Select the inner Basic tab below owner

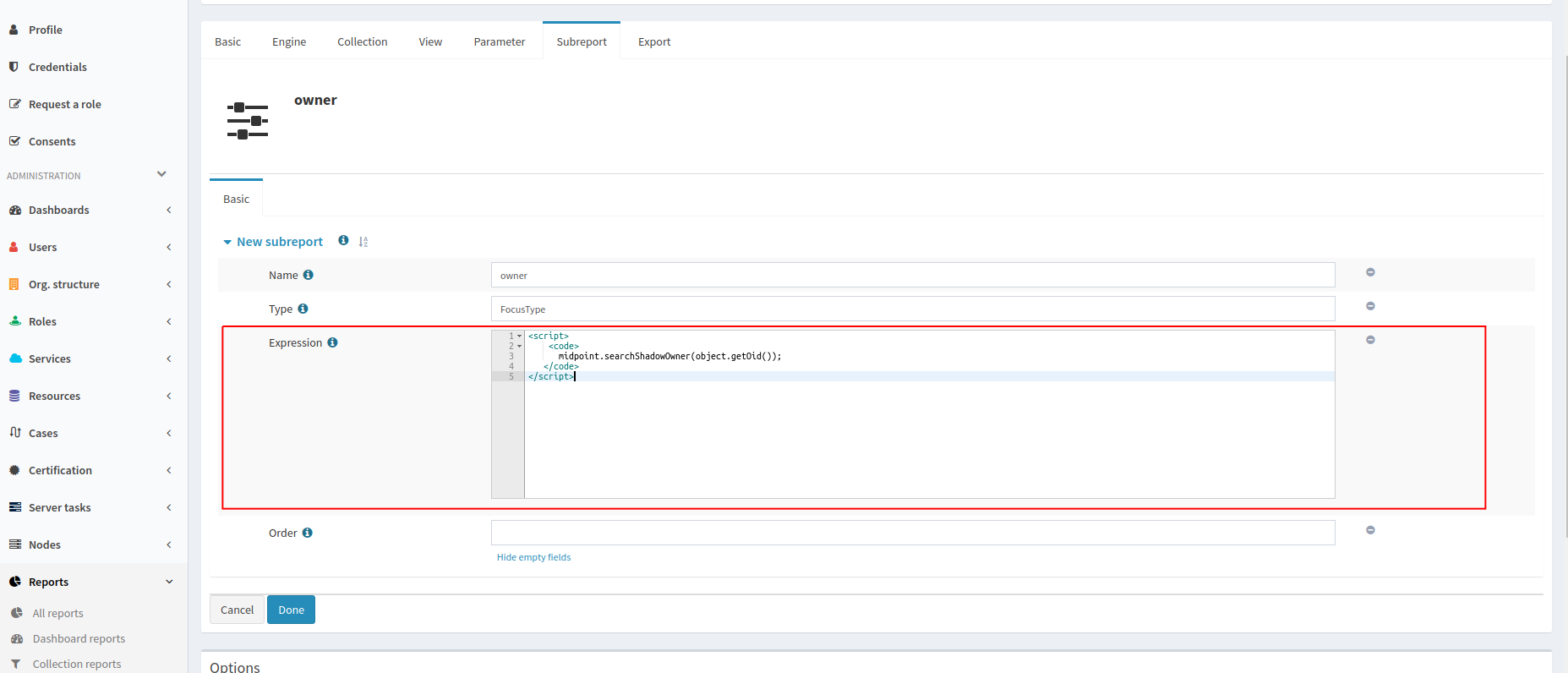236,199
